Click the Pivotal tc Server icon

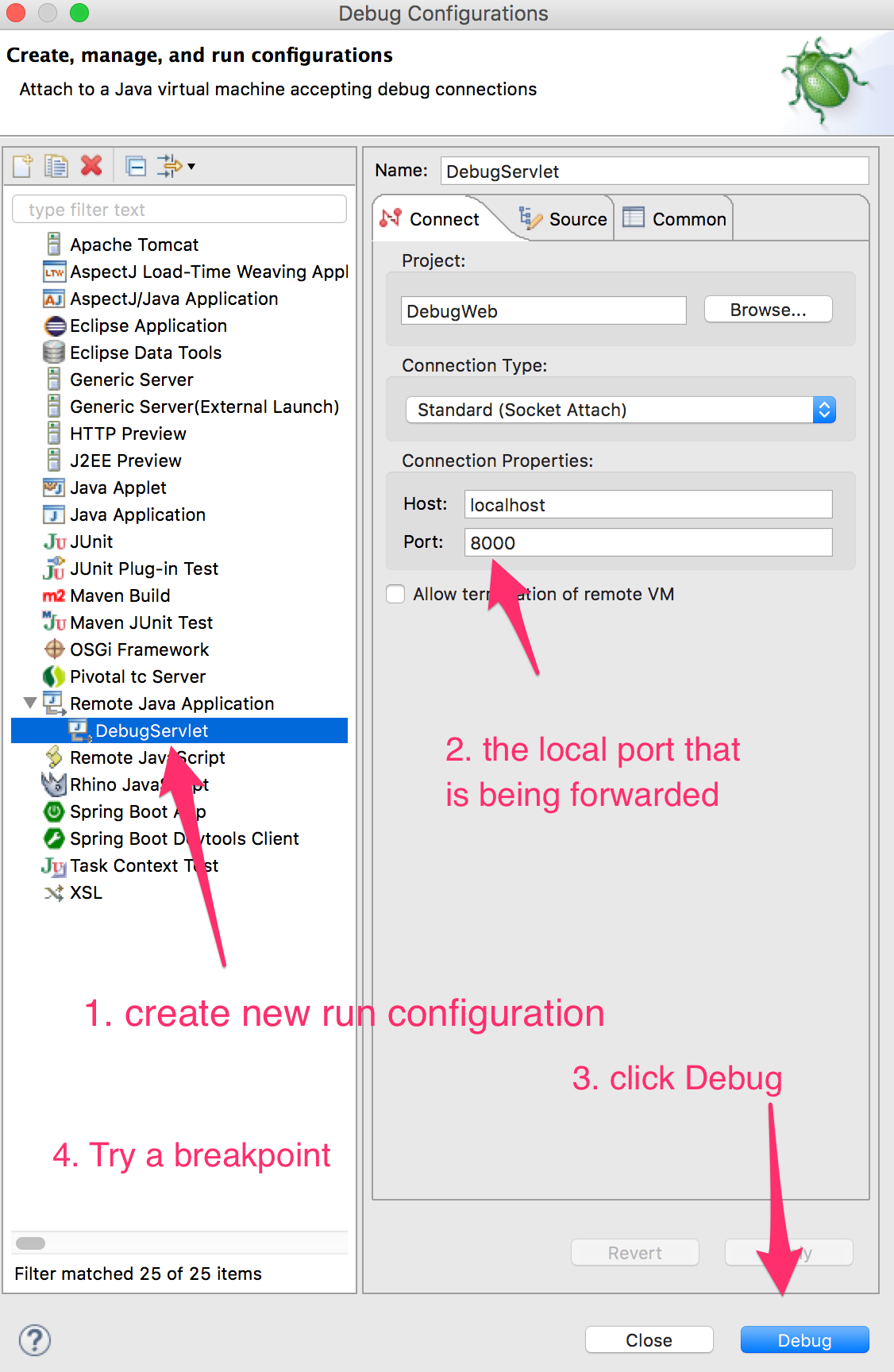(x=54, y=676)
